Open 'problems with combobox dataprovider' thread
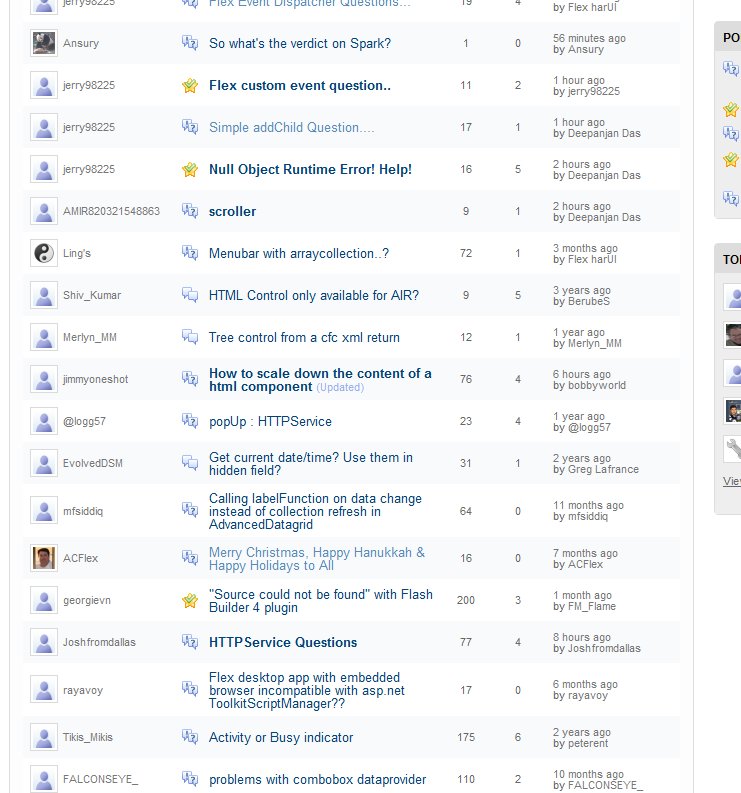The height and width of the screenshot is (793, 741). [x=318, y=779]
